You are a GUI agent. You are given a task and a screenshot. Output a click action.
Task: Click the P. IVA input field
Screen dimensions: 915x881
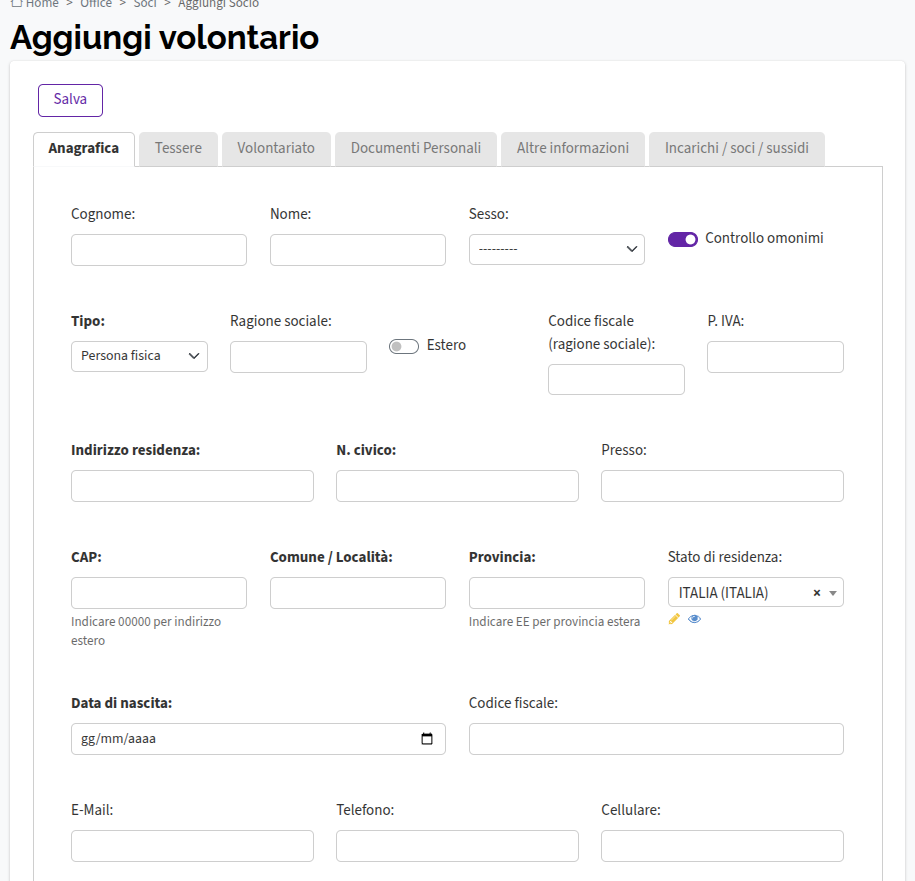(776, 357)
